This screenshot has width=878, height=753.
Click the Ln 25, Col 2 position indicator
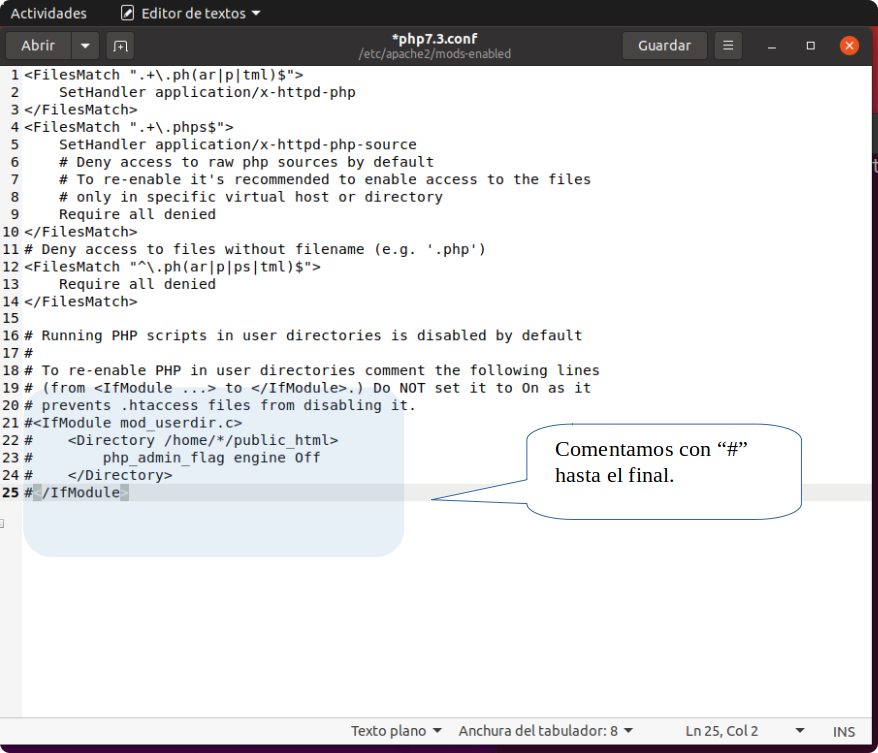coord(722,731)
